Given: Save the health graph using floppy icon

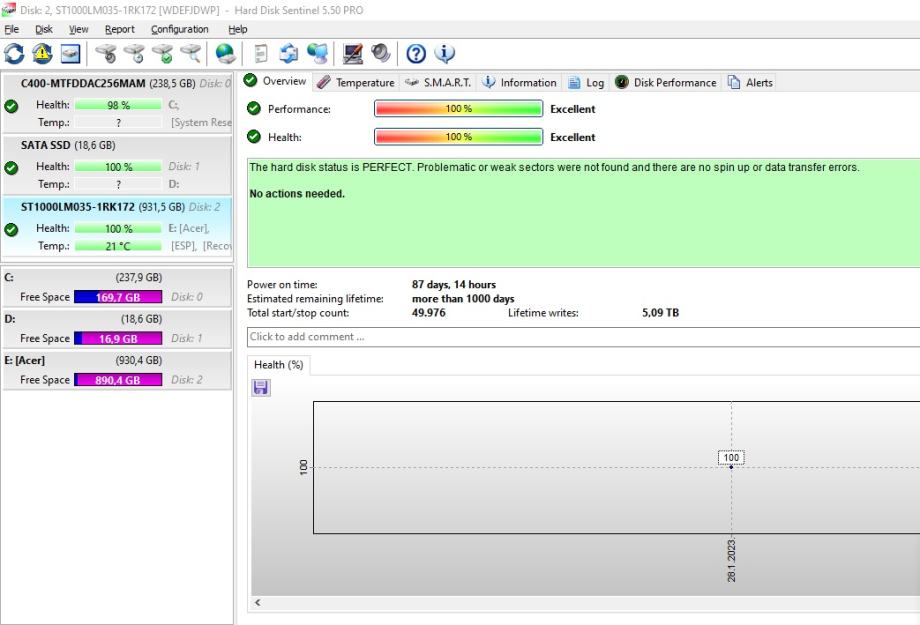Looking at the screenshot, I should click(x=261, y=387).
